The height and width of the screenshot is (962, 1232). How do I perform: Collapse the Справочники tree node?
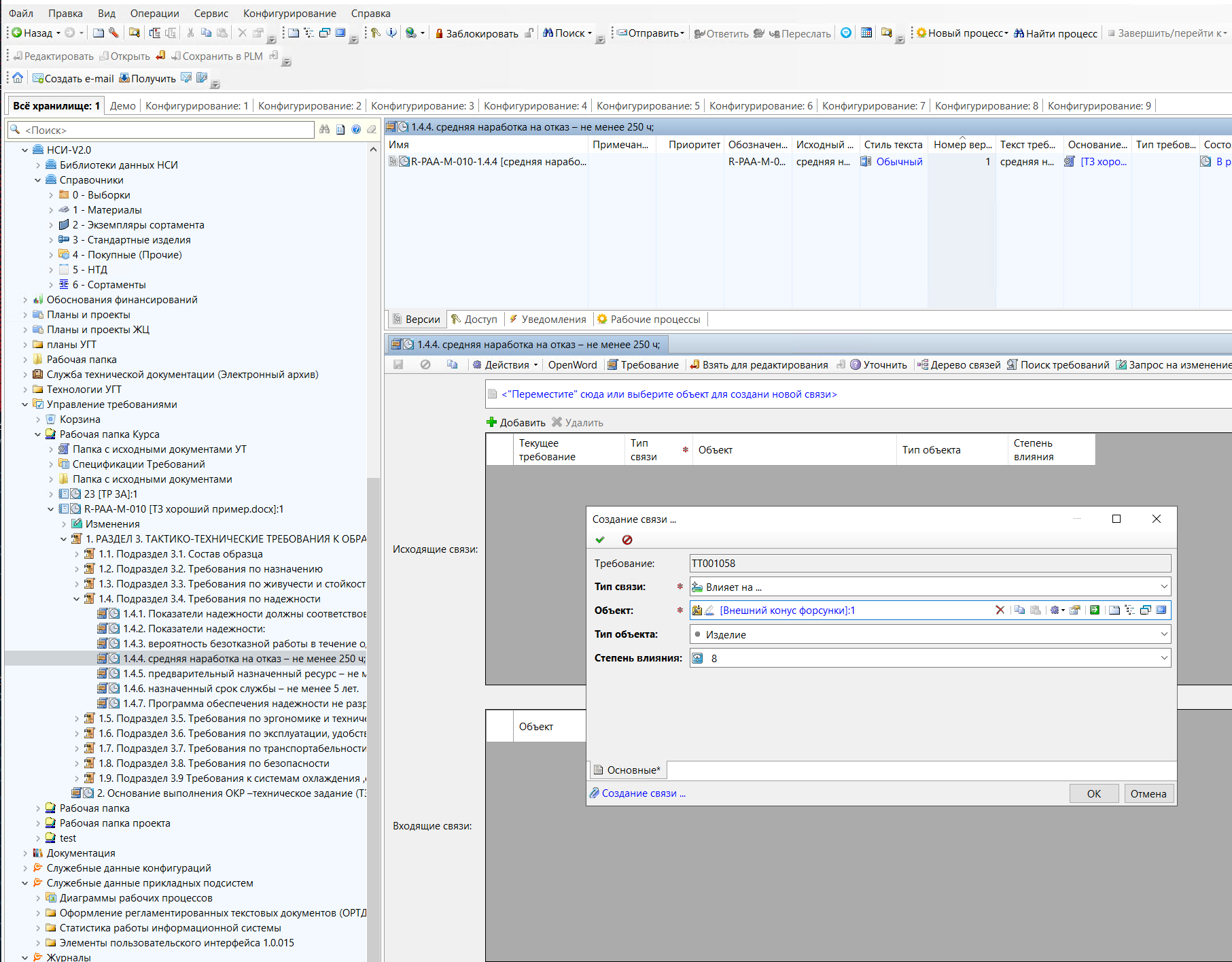(x=38, y=180)
